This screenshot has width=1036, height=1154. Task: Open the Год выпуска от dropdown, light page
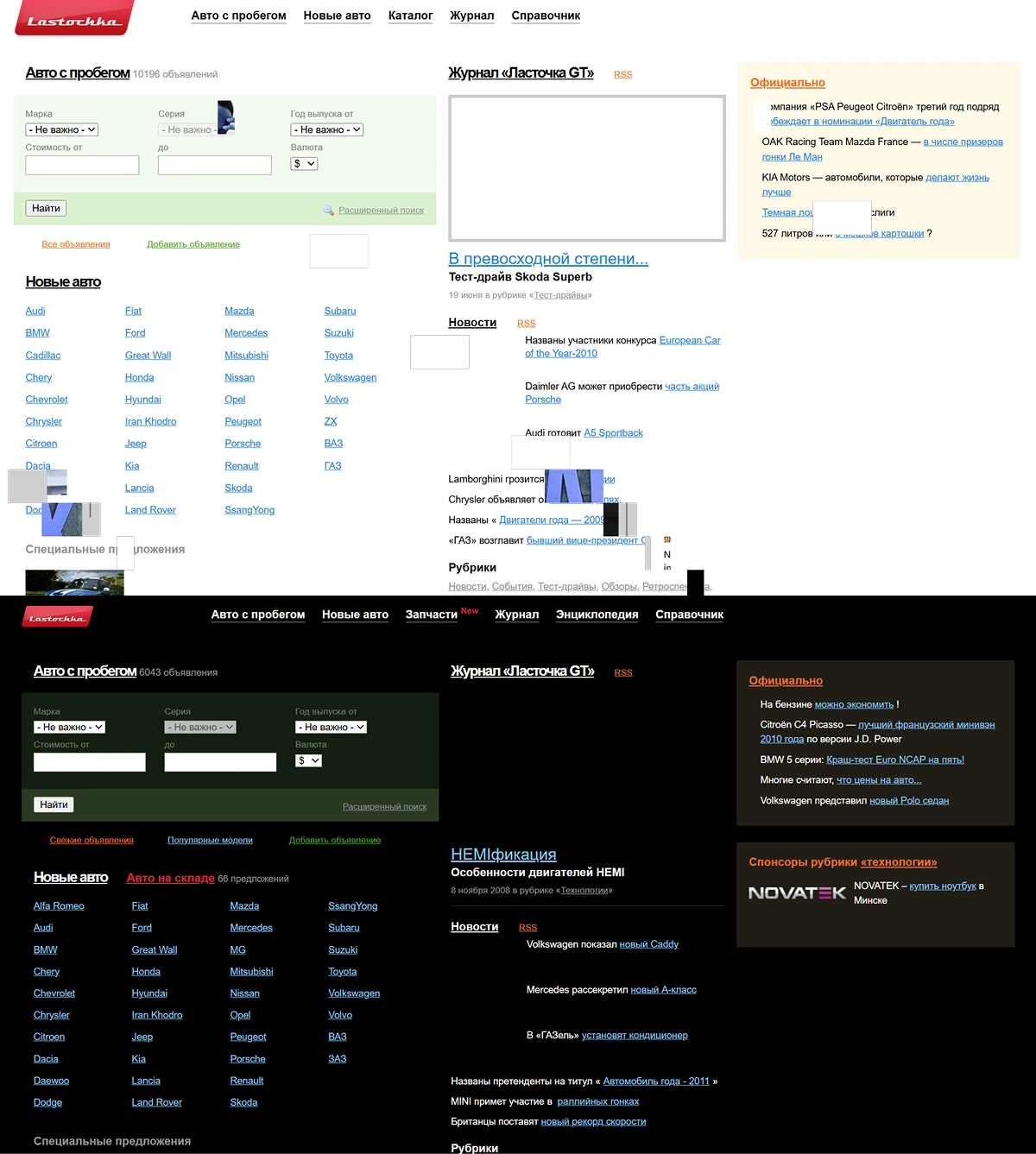(x=327, y=129)
